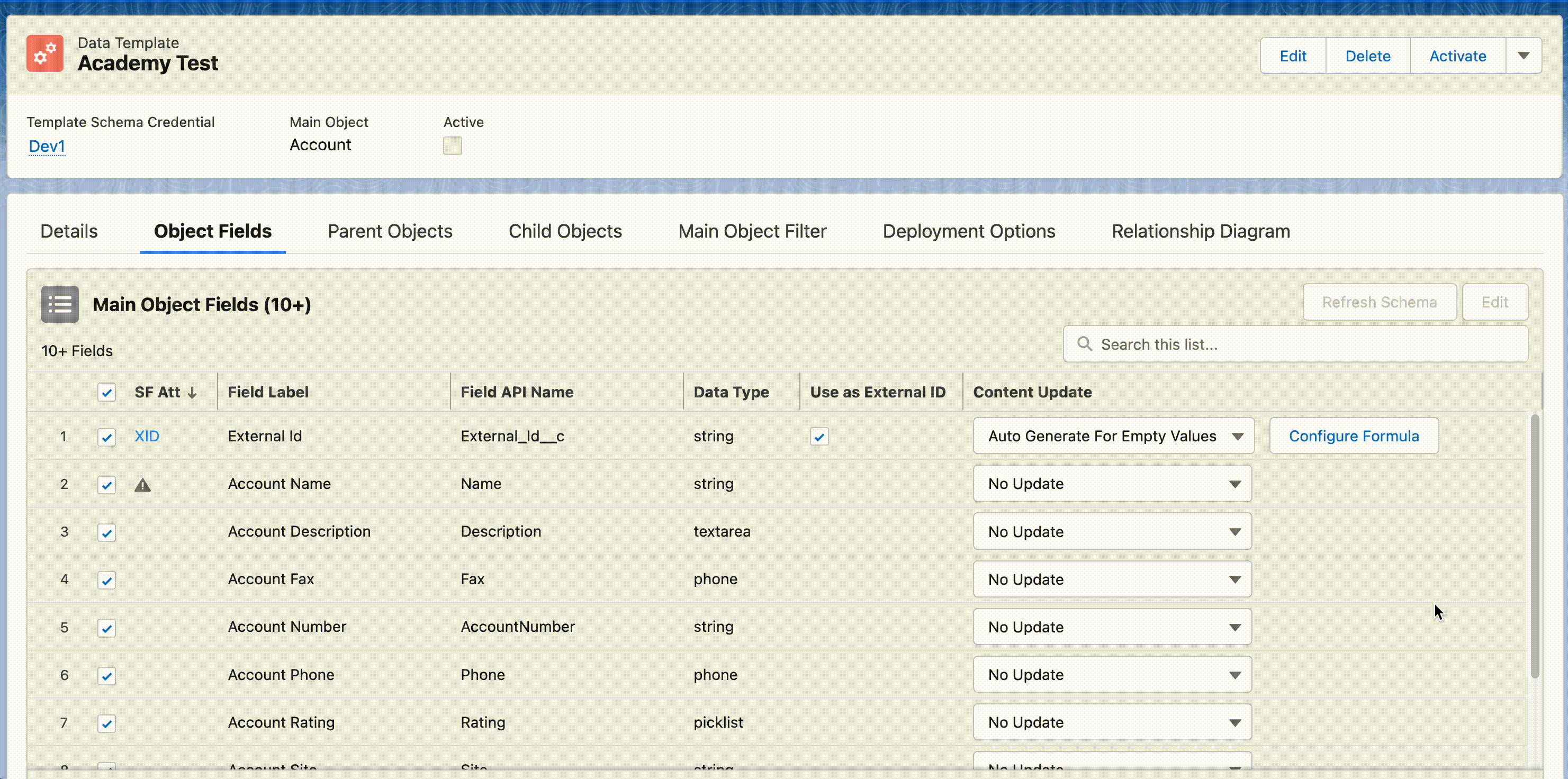This screenshot has height=779, width=1568.
Task: Click the Configure Formula button
Action: click(1354, 436)
